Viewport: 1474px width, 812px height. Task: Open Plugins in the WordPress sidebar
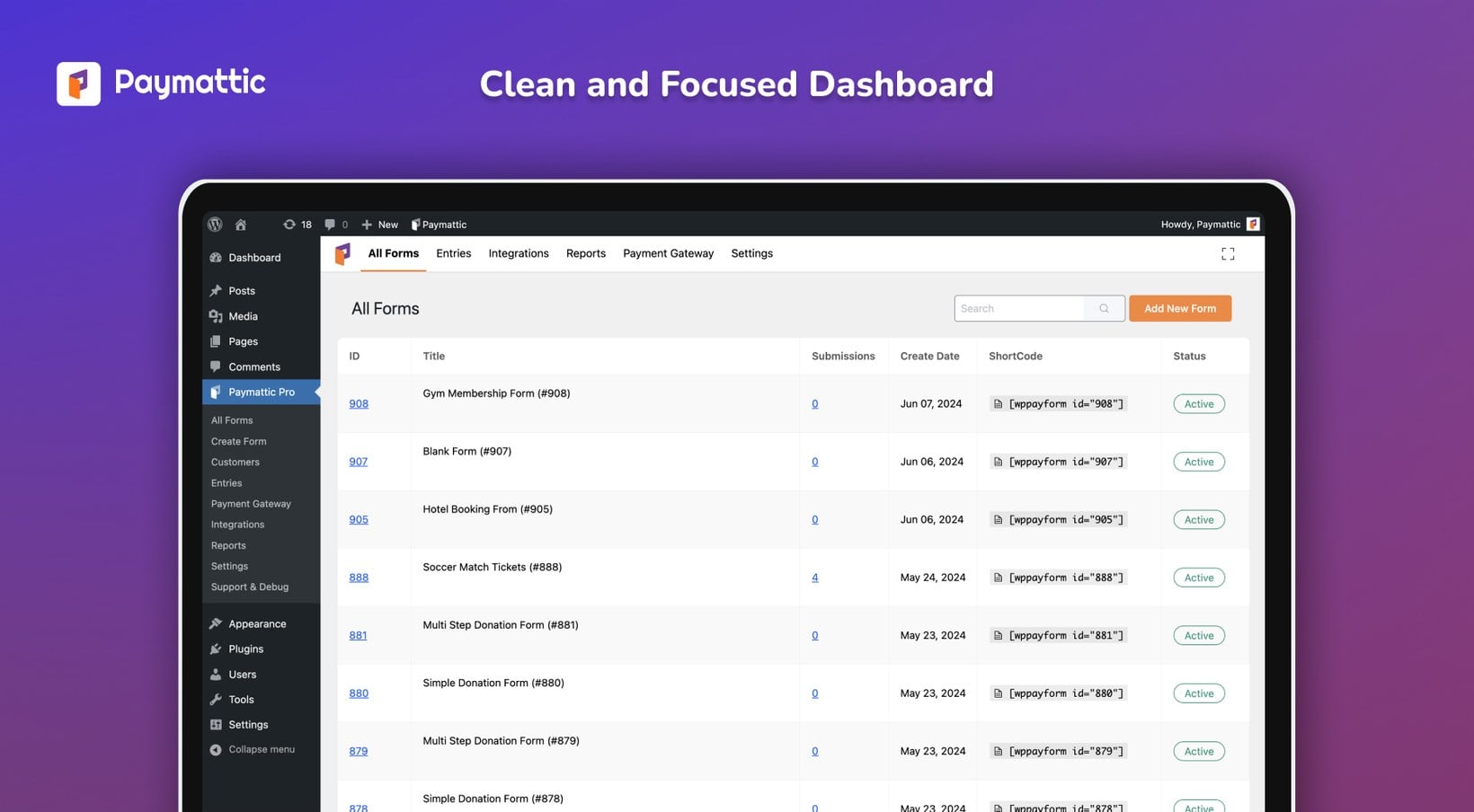pos(262,649)
